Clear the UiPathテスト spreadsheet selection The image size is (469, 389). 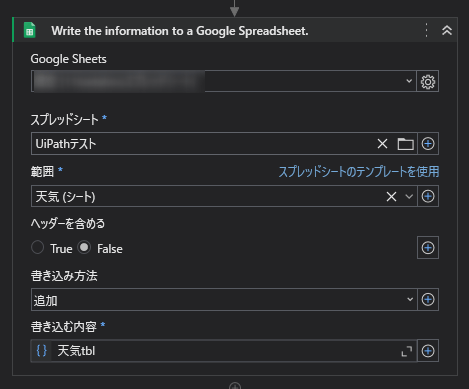click(382, 144)
